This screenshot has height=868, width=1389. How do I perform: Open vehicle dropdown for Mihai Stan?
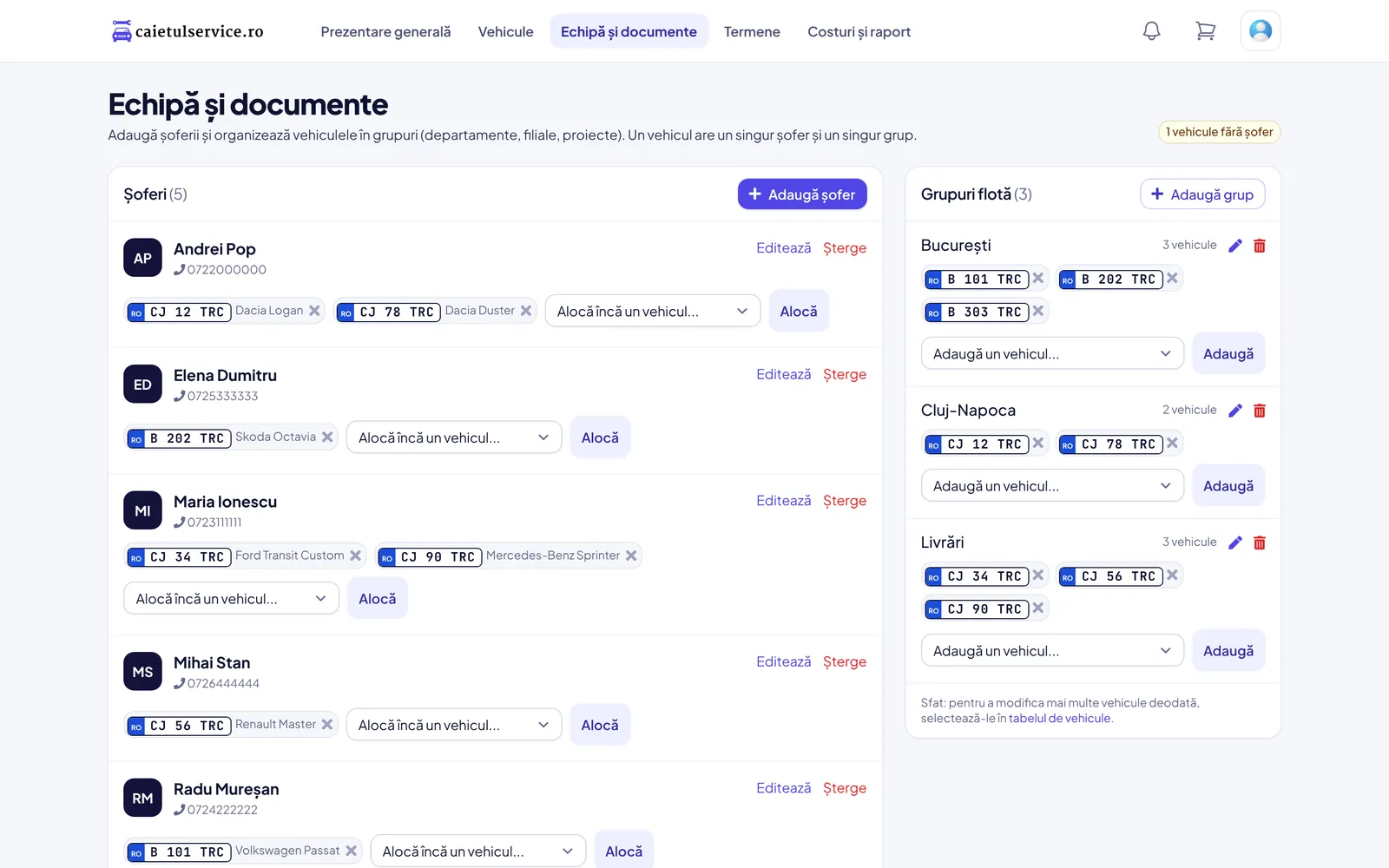tap(454, 725)
